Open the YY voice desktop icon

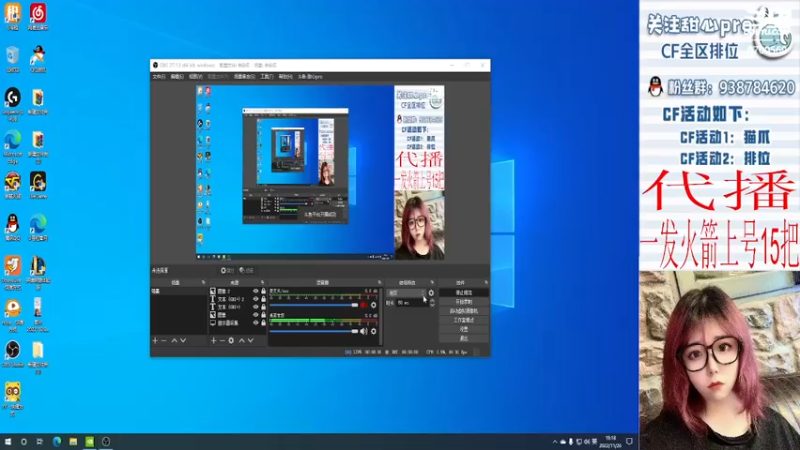(x=13, y=399)
